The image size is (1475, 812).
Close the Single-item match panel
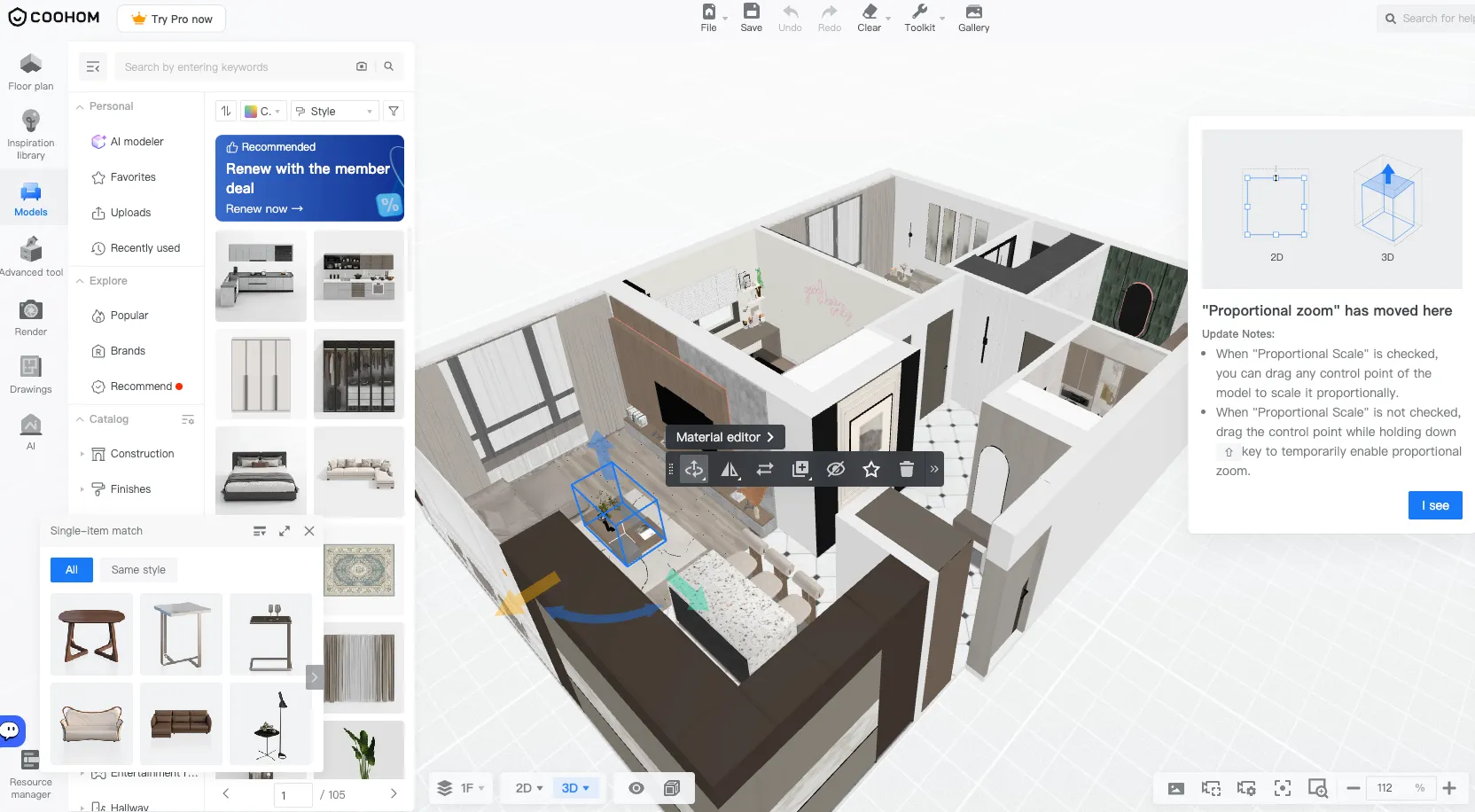(x=309, y=531)
